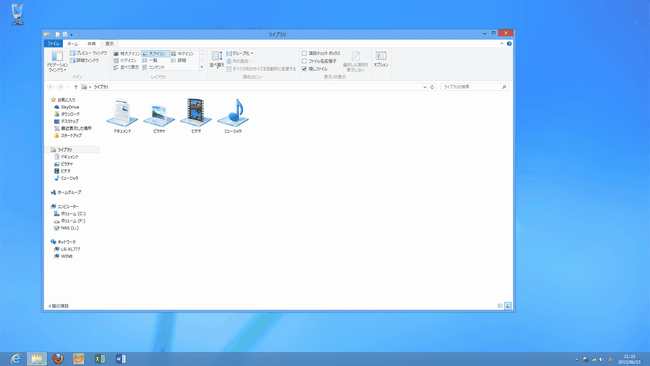Expand the address bar history dropdown
This screenshot has width=650, height=366.
[424, 87]
